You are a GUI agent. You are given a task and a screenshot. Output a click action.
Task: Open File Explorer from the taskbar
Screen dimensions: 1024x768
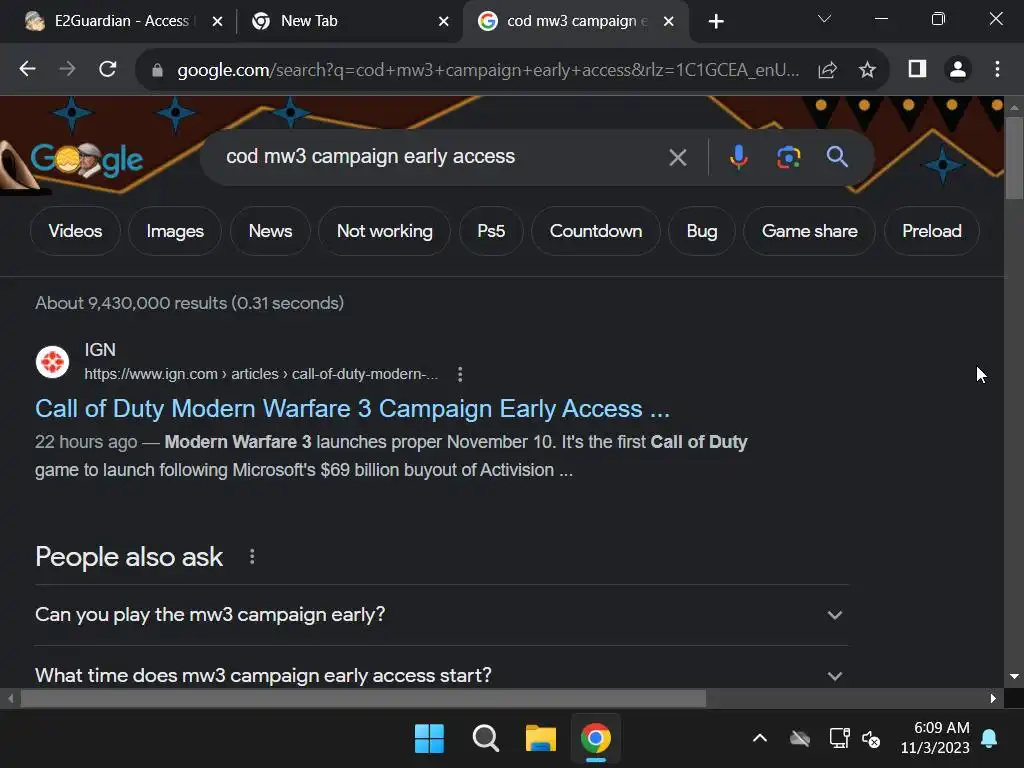tap(541, 739)
